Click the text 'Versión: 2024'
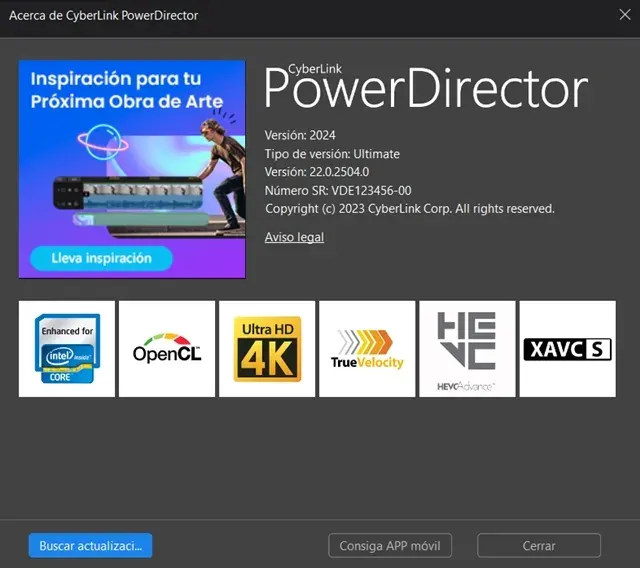The width and height of the screenshot is (640, 568). pyautogui.click(x=300, y=135)
